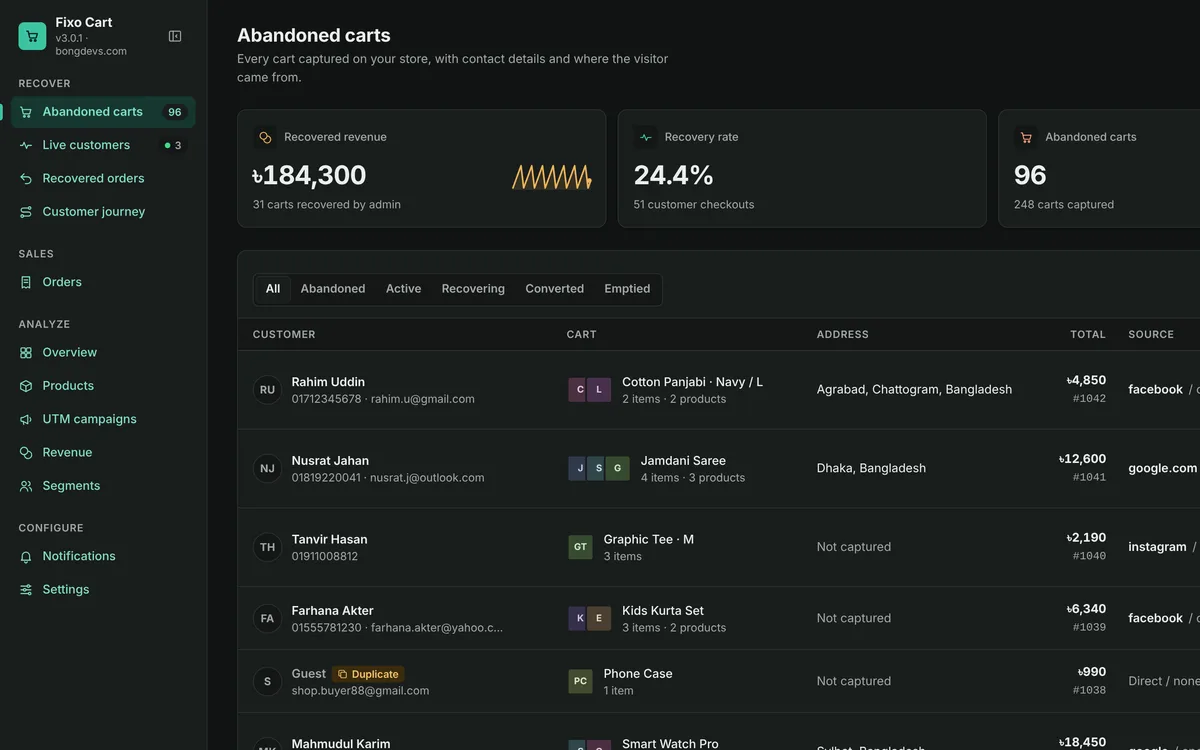
Task: Open the Overview analytics page
Action: pos(103,352)
